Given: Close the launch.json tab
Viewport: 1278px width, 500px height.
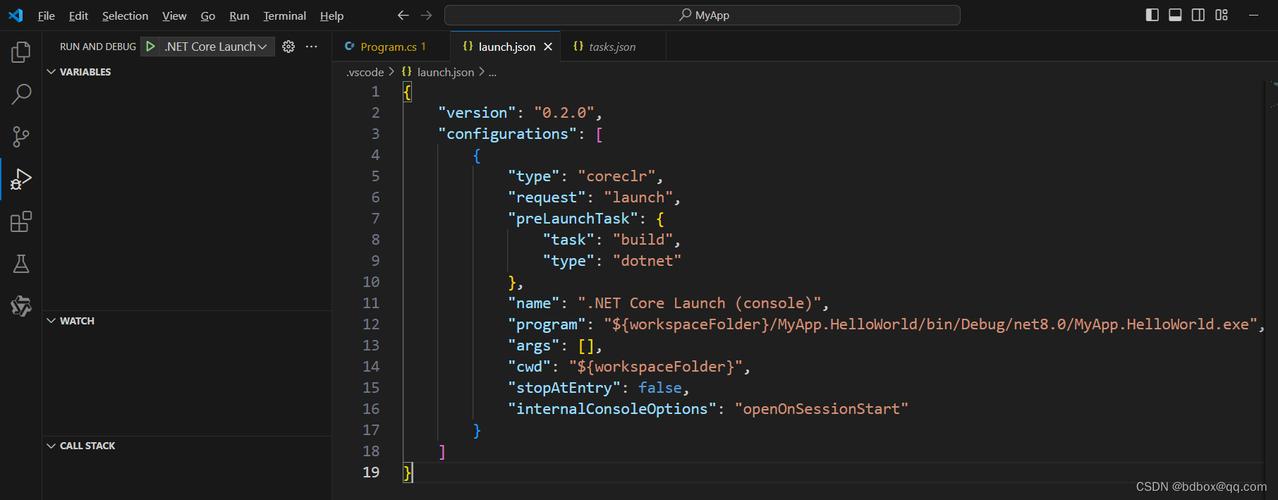Looking at the screenshot, I should (x=550, y=46).
